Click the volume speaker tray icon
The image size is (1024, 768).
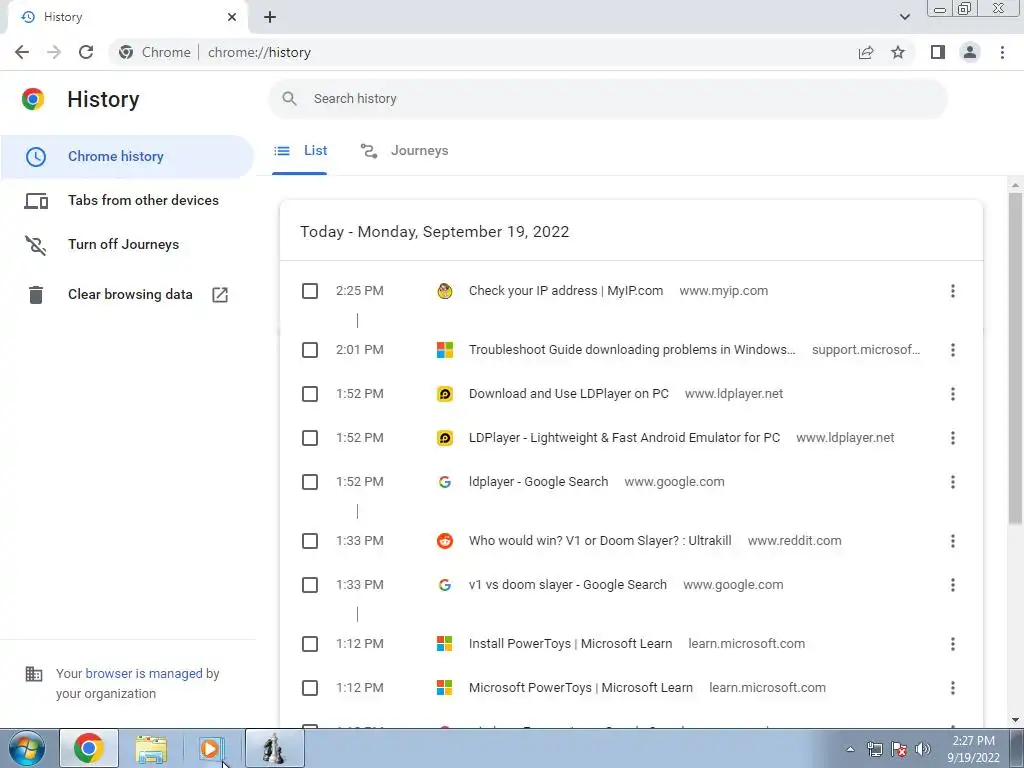coord(923,749)
